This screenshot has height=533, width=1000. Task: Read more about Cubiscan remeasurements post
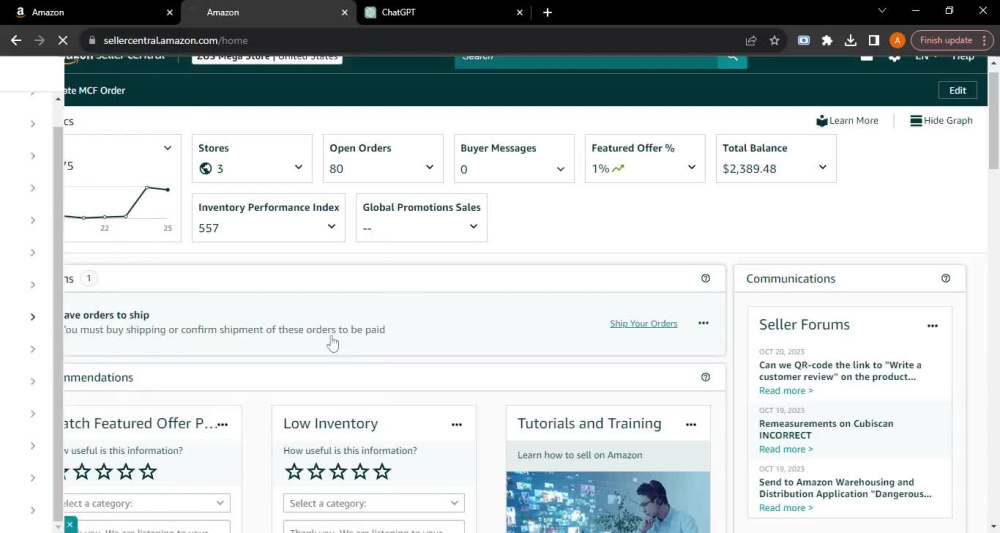click(x=786, y=449)
